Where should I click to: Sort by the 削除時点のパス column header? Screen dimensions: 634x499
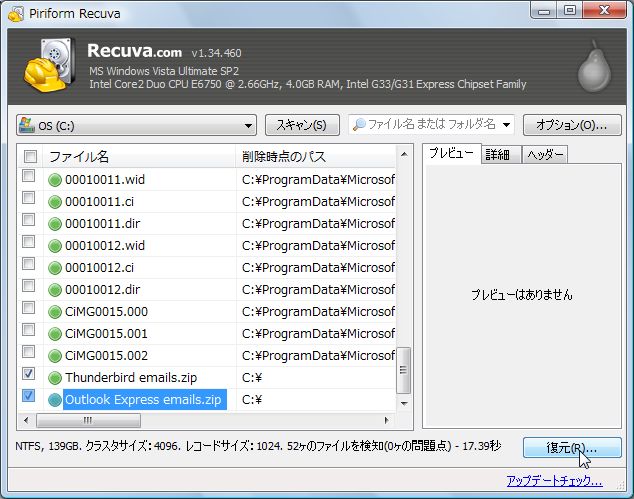point(315,156)
